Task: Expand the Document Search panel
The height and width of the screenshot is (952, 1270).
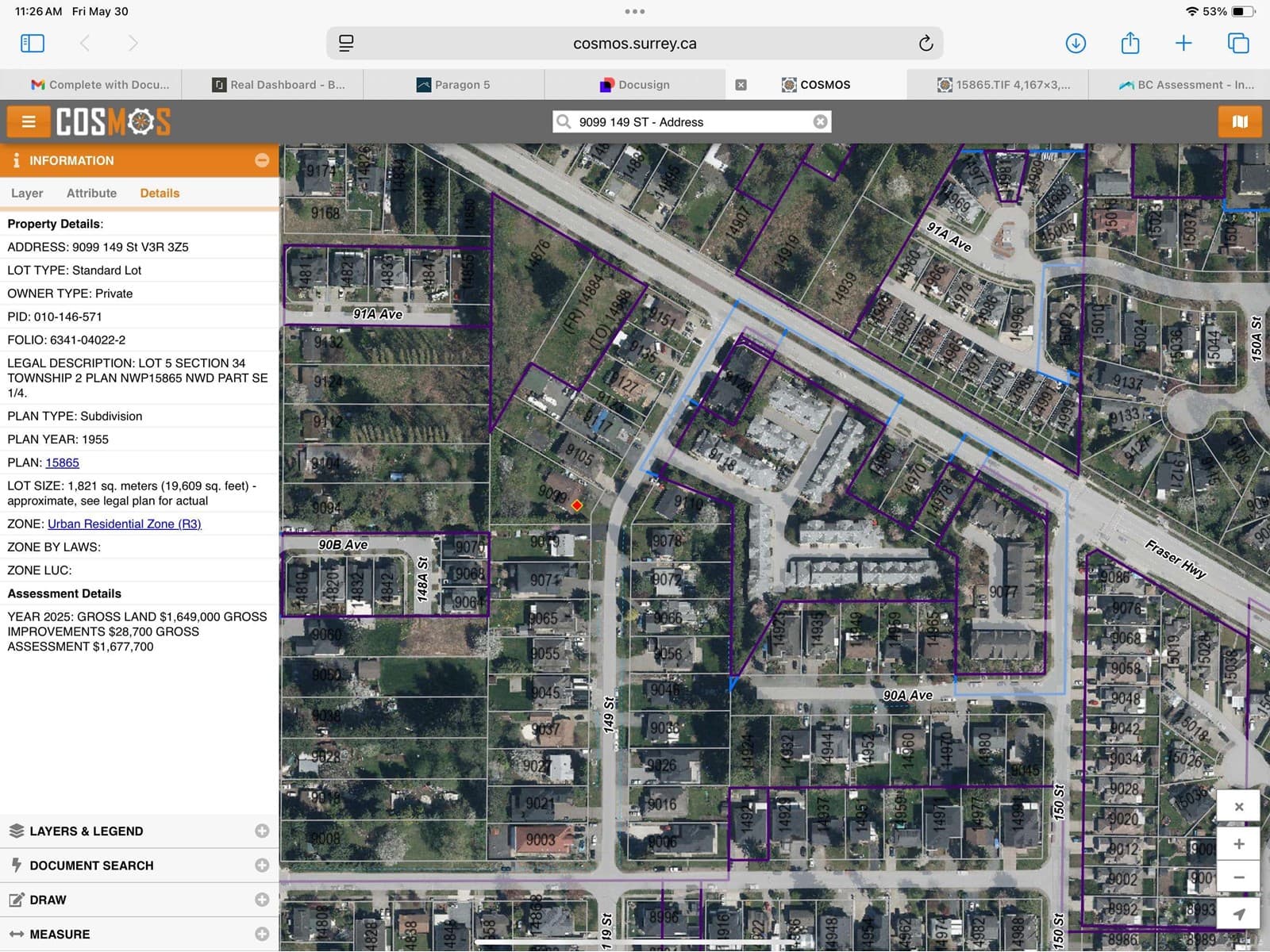Action: pos(262,866)
